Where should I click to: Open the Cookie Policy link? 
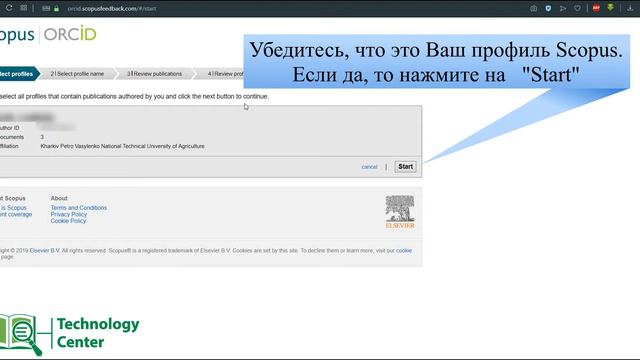click(x=68, y=221)
